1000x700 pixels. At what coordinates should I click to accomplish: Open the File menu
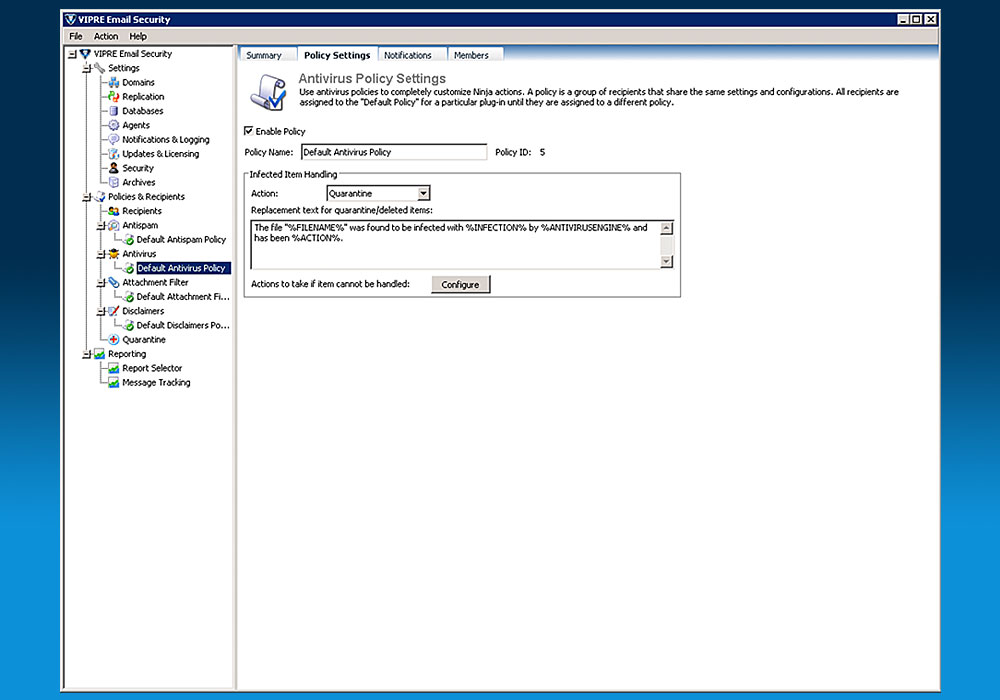tap(76, 36)
